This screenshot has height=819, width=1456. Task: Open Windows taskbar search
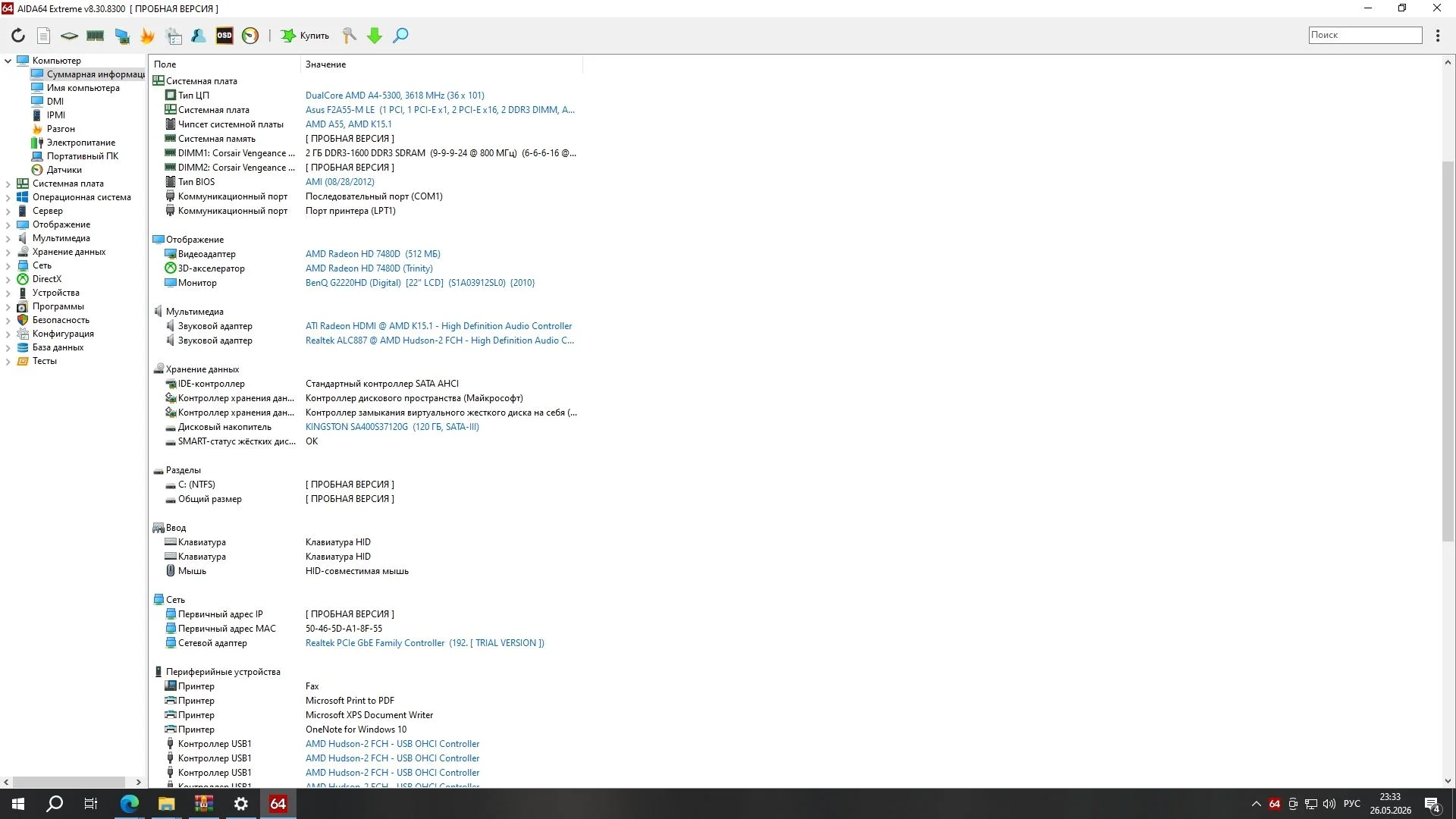[55, 804]
